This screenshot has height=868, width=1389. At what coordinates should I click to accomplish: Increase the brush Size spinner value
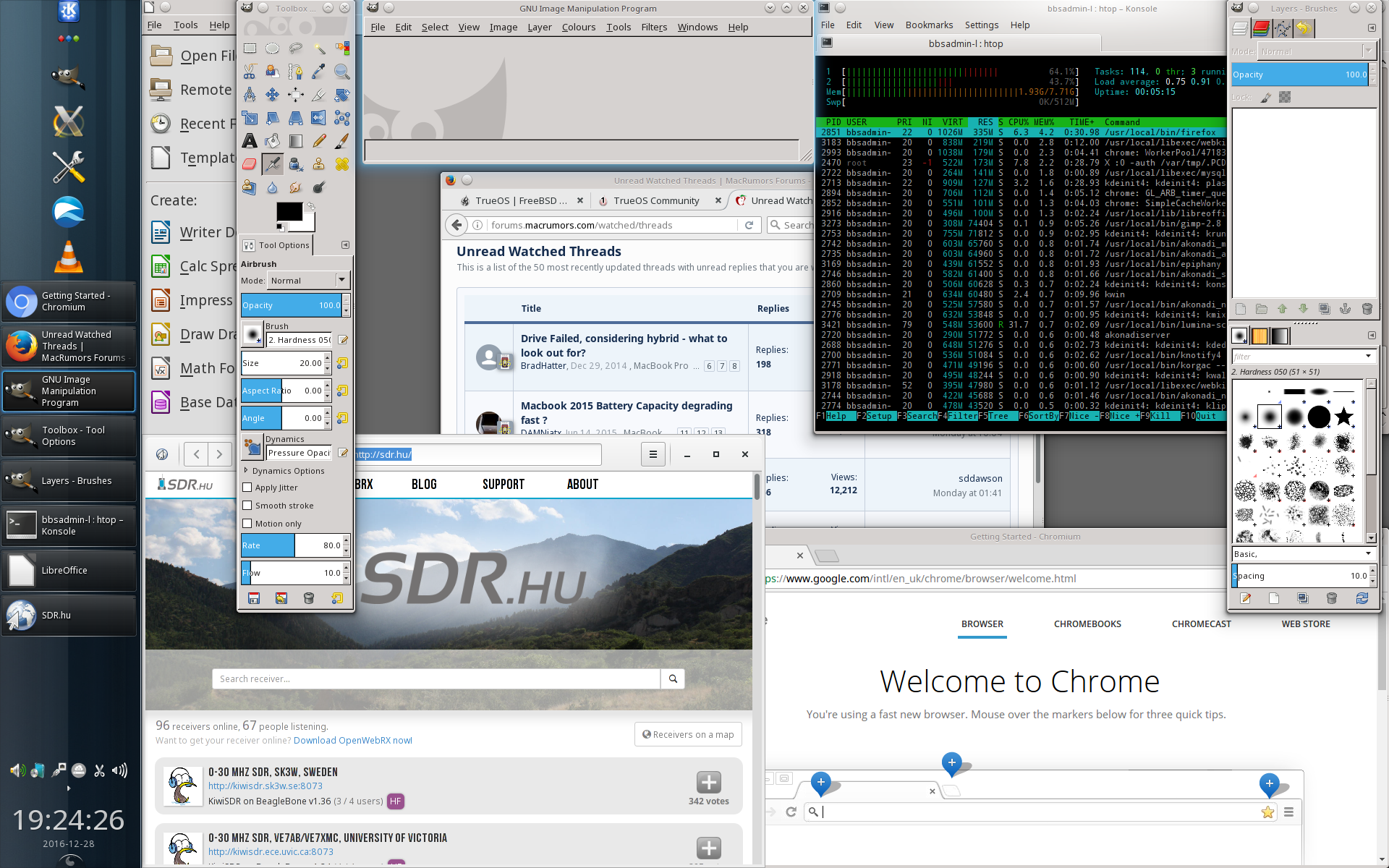328,359
